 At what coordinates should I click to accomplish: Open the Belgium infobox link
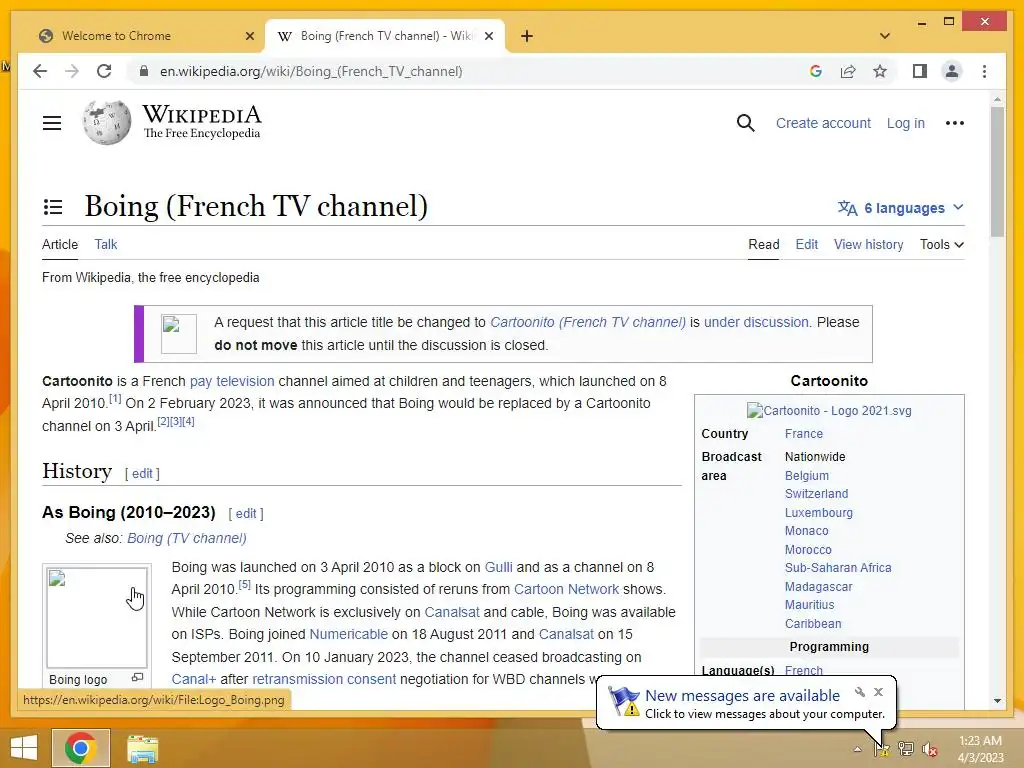click(x=807, y=475)
